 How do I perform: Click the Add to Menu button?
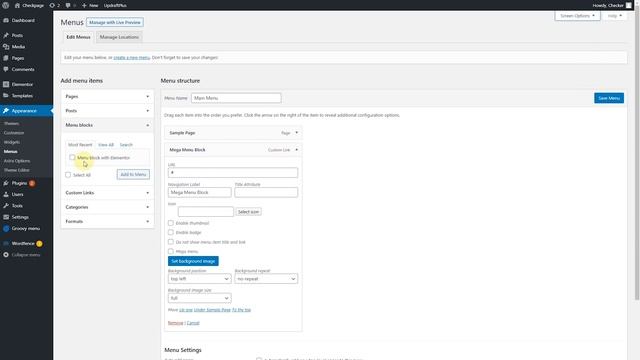(133, 174)
